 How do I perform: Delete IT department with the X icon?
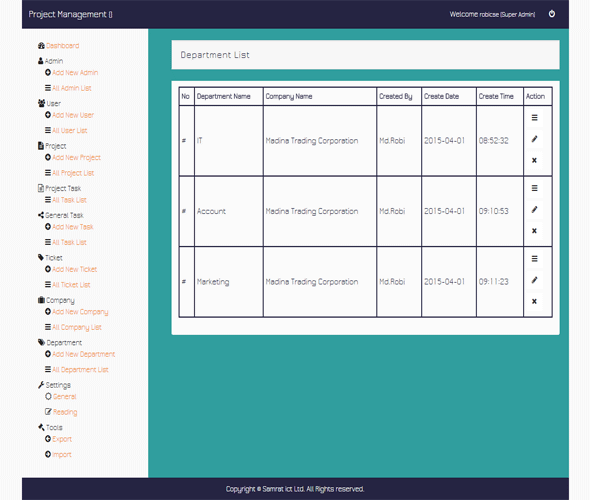(x=534, y=160)
